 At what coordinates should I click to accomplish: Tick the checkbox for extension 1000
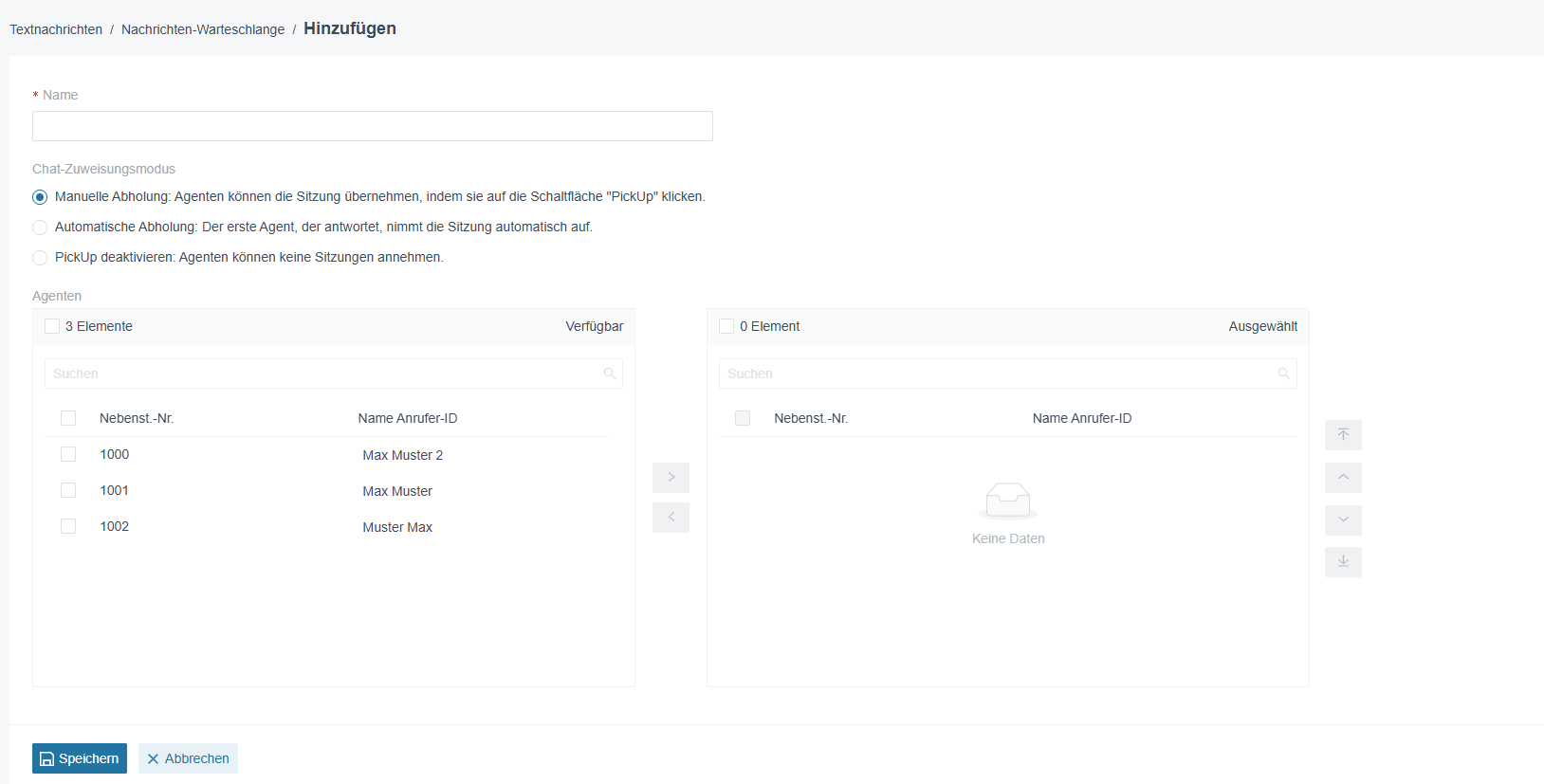tap(68, 454)
